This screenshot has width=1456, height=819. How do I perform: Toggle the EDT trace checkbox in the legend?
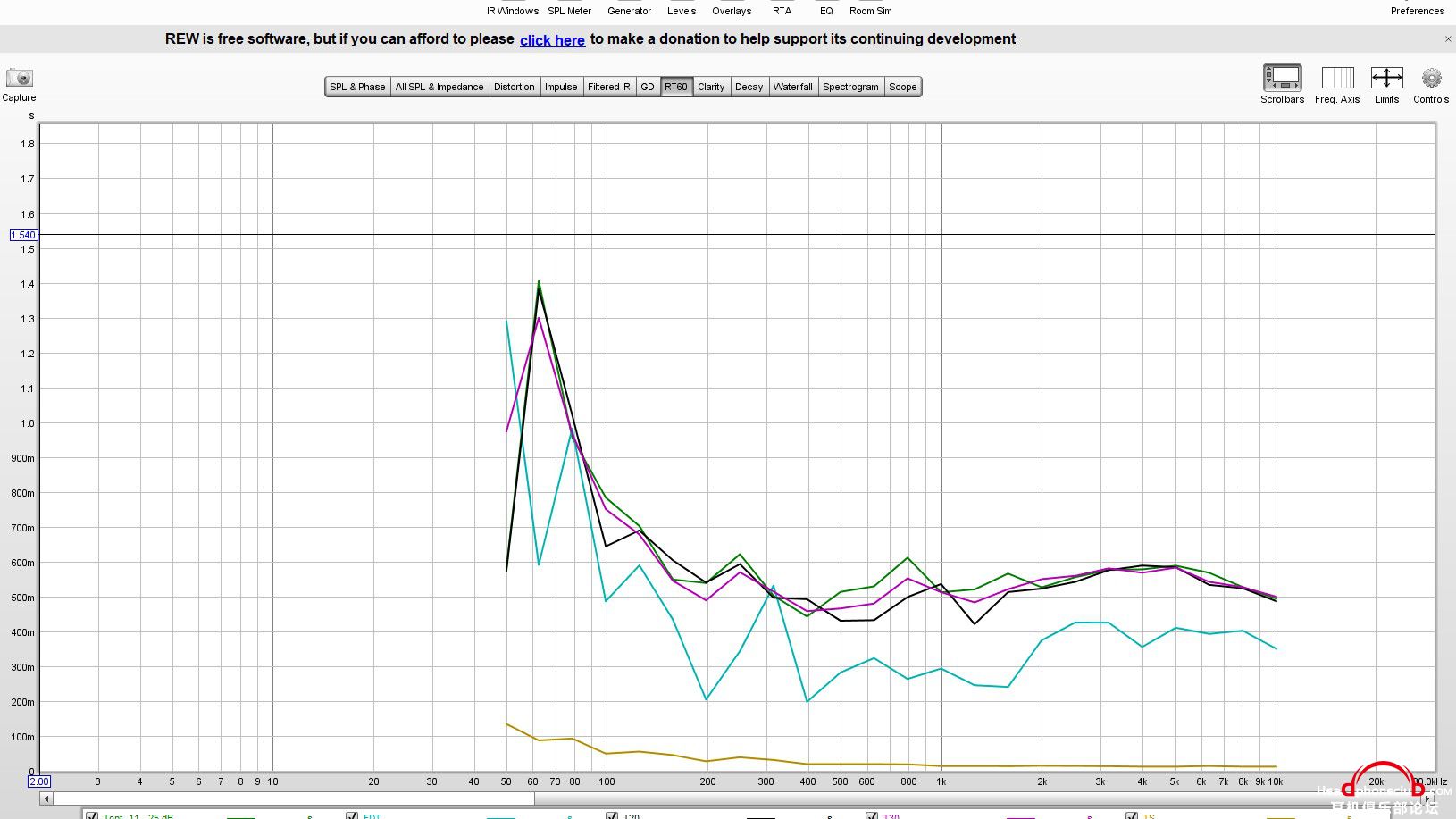[352, 815]
